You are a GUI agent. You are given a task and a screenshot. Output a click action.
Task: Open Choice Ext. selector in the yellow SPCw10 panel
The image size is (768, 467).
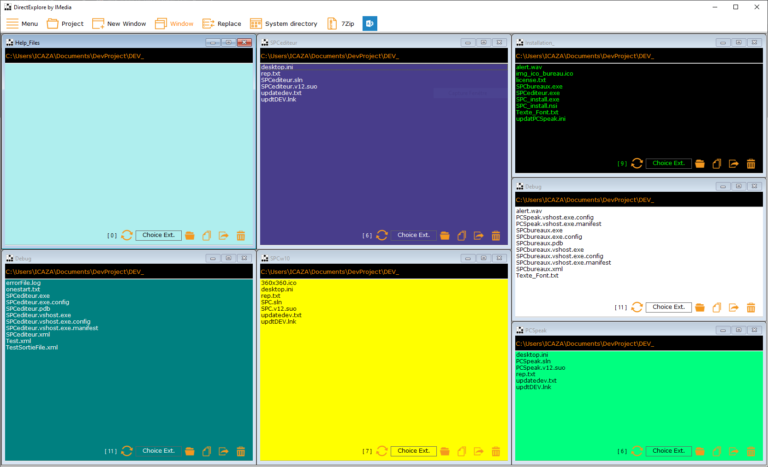413,451
